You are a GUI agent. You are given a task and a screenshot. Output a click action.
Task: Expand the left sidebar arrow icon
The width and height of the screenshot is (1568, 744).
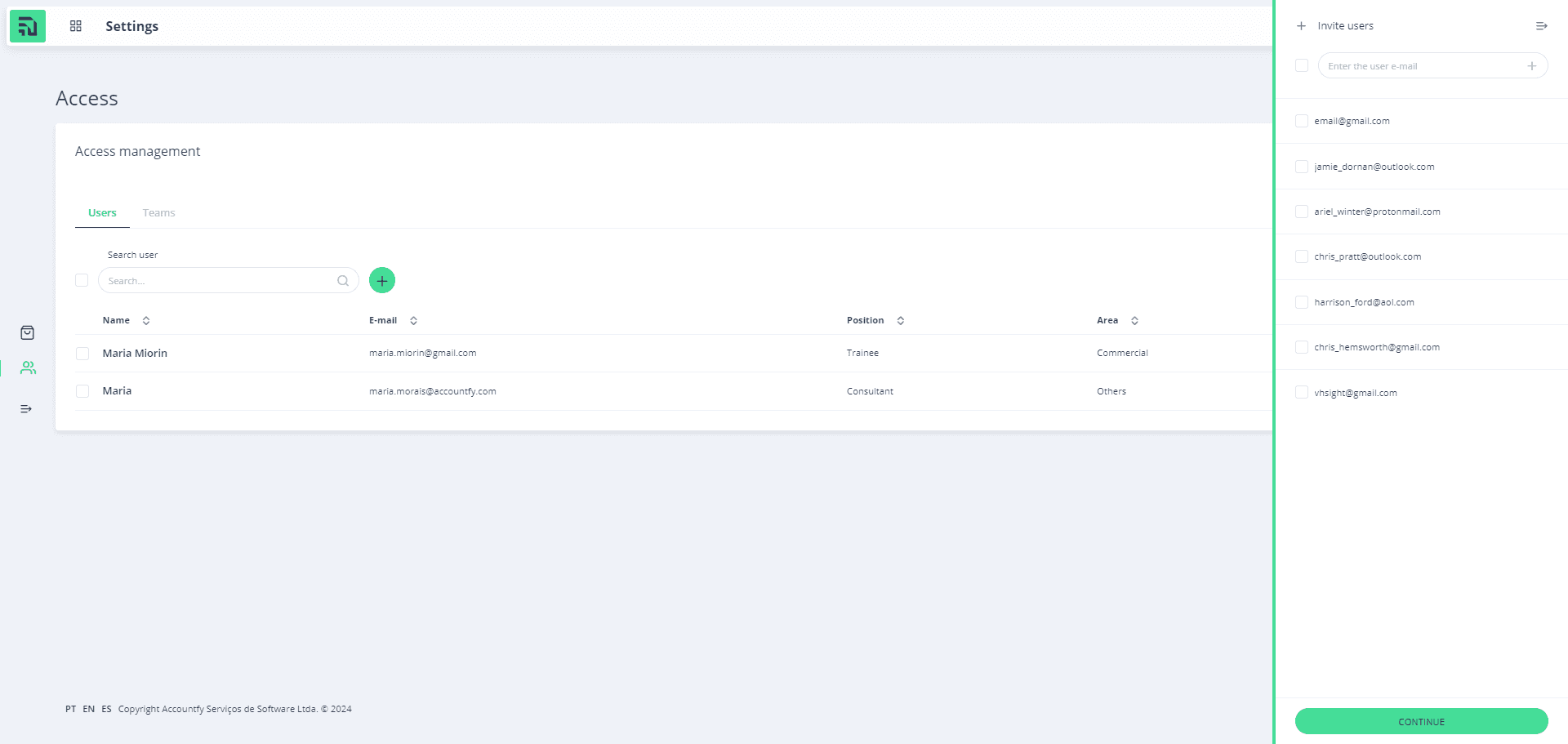pos(26,408)
